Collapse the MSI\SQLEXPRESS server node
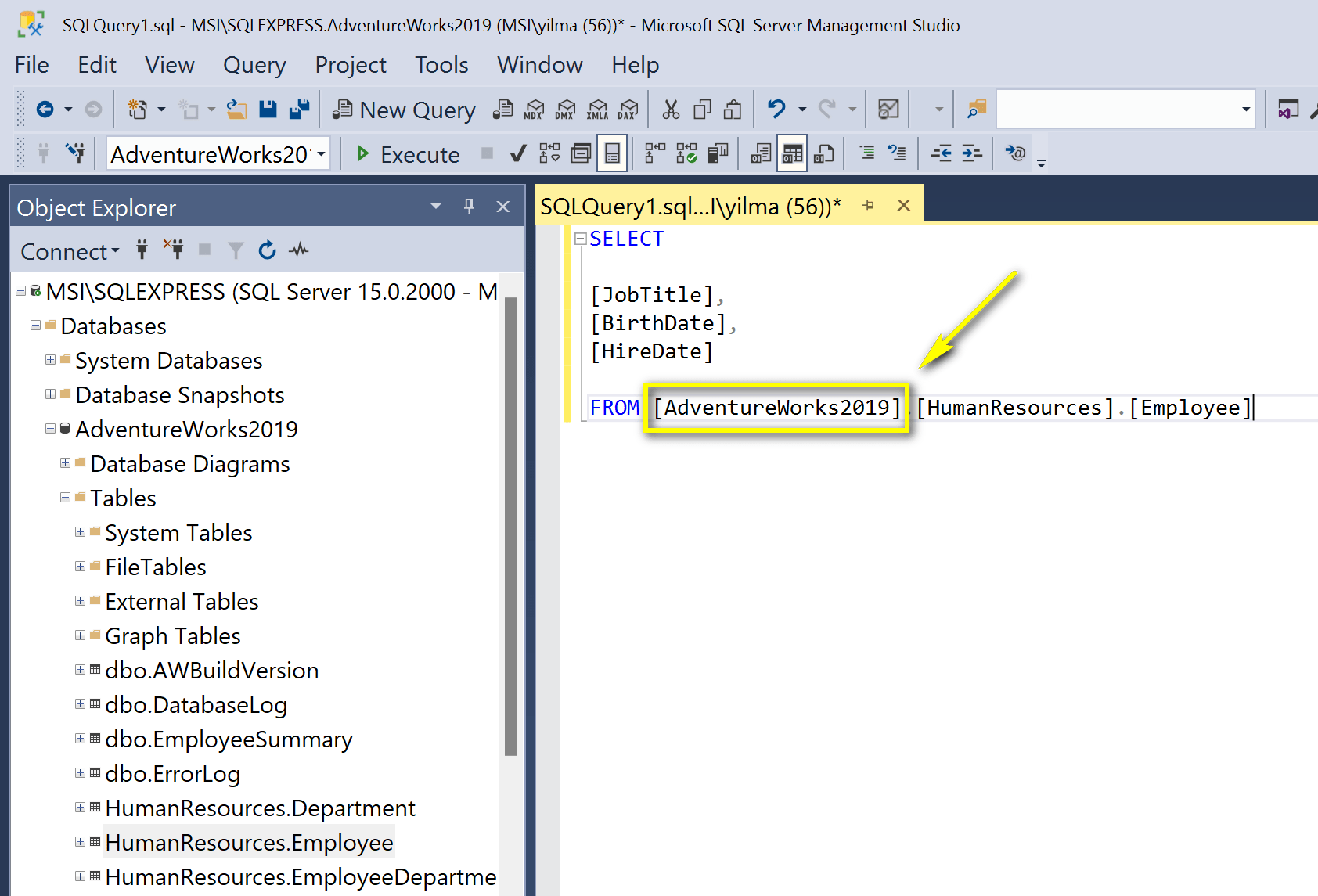1318x896 pixels. (x=20, y=291)
